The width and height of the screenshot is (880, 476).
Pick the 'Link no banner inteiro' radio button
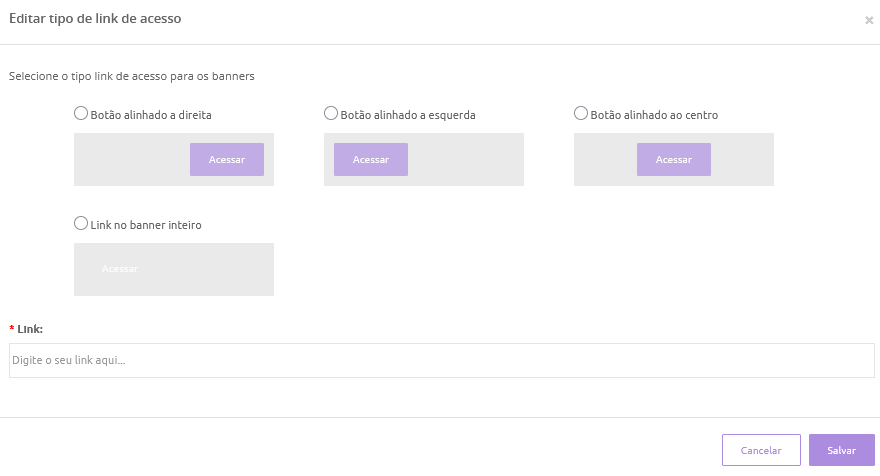[x=81, y=224]
